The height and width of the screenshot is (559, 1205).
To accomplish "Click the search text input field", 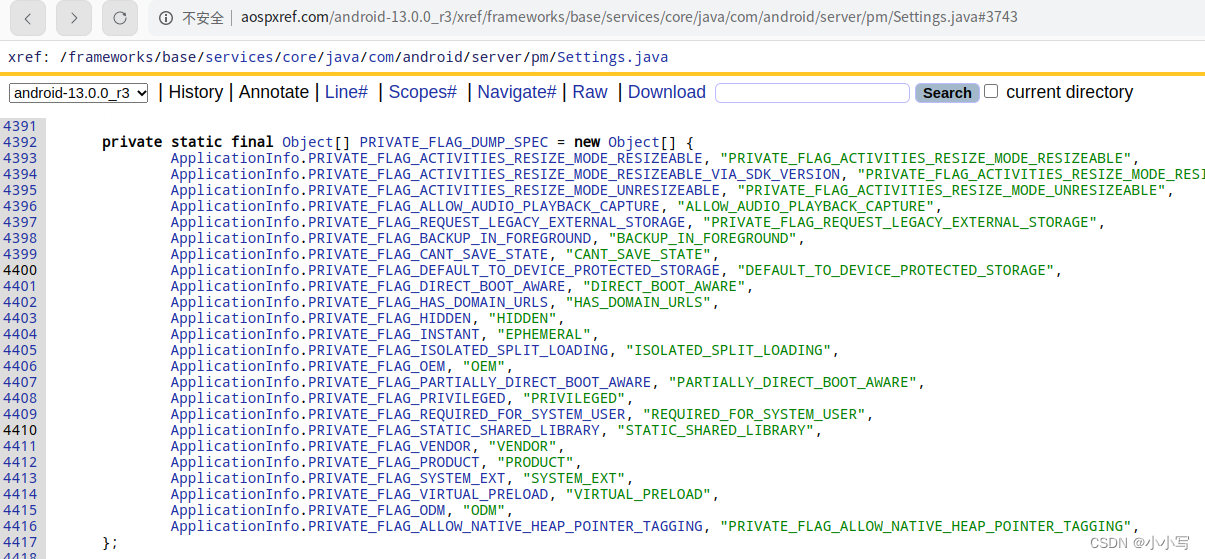I will pos(811,93).
